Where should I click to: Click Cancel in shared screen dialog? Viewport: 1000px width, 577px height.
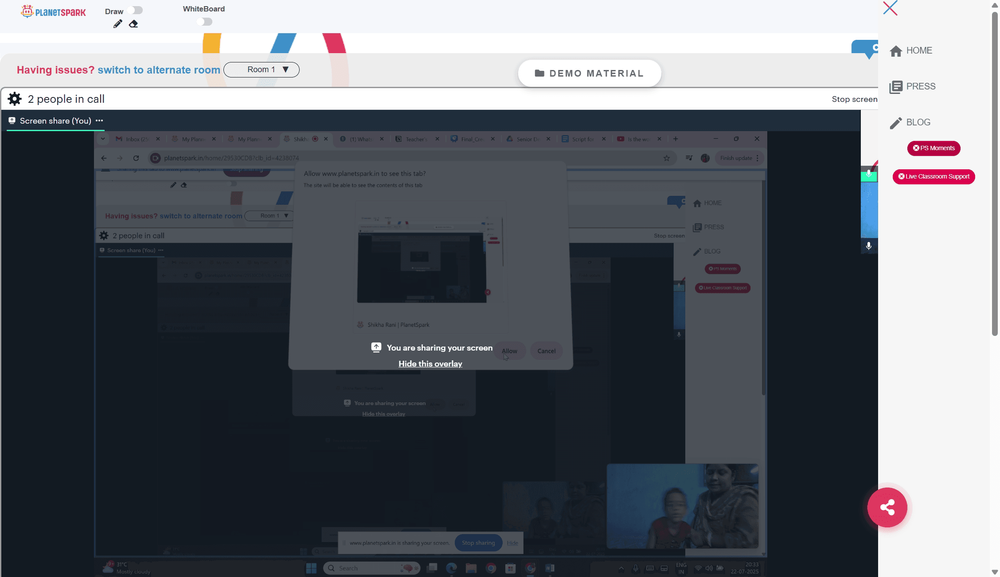coord(547,351)
